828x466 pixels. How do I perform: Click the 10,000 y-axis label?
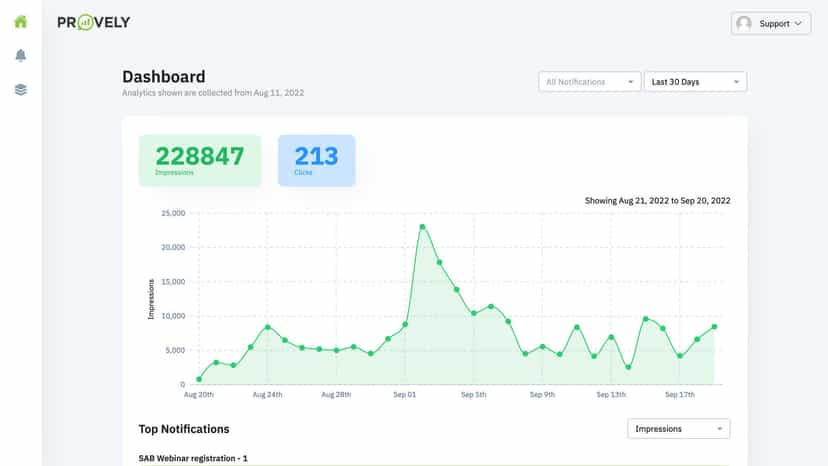click(x=173, y=316)
